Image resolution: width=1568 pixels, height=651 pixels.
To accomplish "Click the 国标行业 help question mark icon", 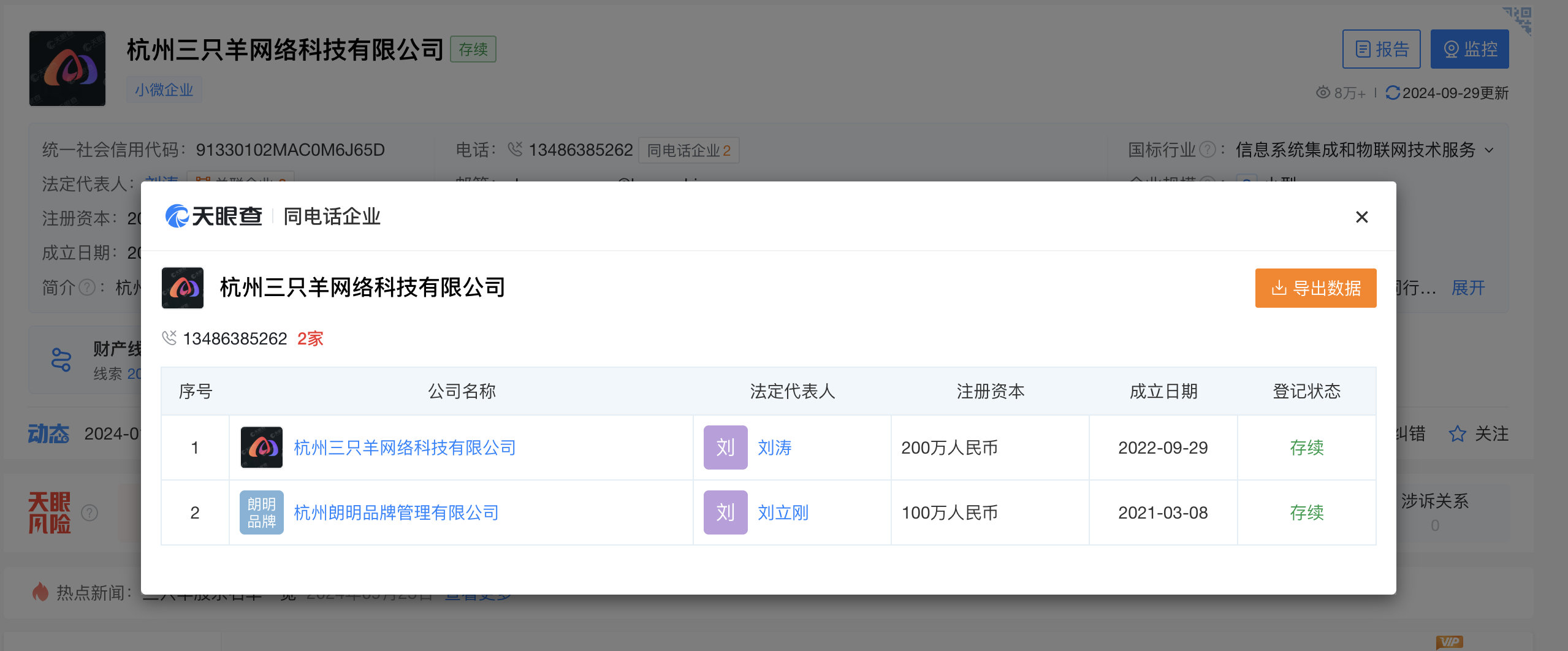I will tap(1207, 150).
